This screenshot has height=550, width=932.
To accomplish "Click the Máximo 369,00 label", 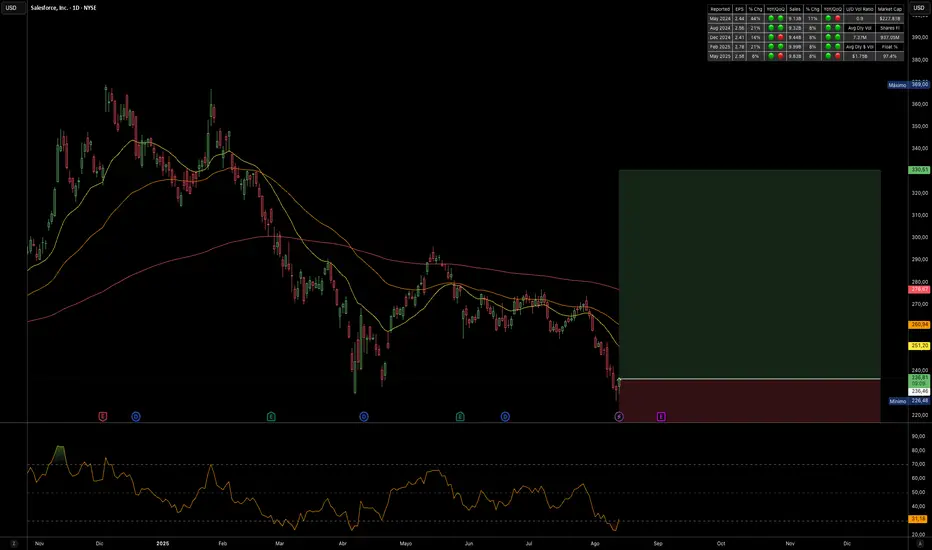I will click(x=908, y=84).
